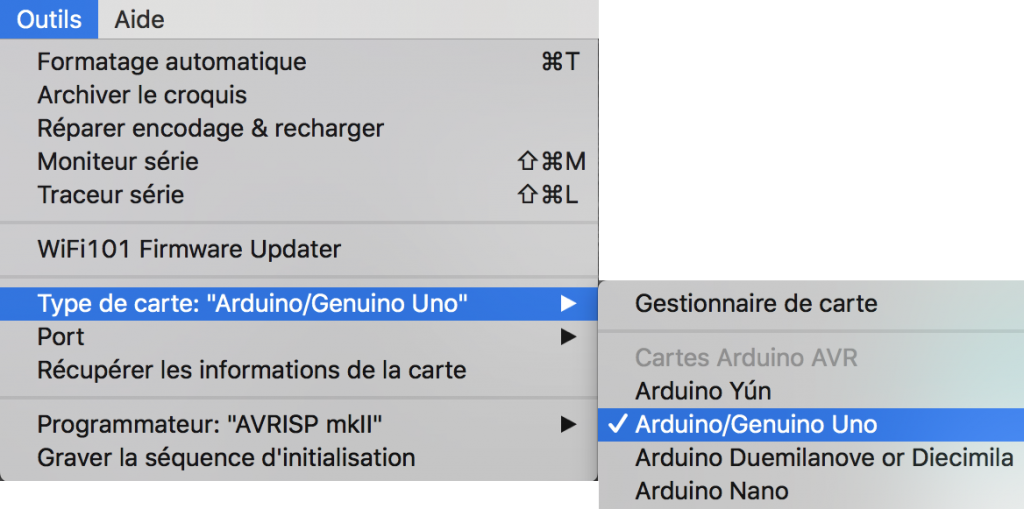Open the Aide menu
The height and width of the screenshot is (509, 1024).
[139, 19]
